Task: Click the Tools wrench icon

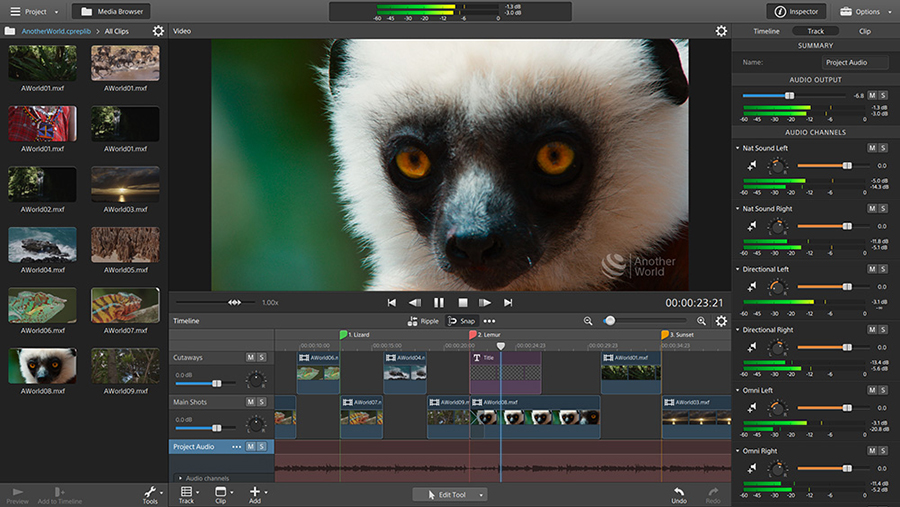Action: pyautogui.click(x=150, y=492)
